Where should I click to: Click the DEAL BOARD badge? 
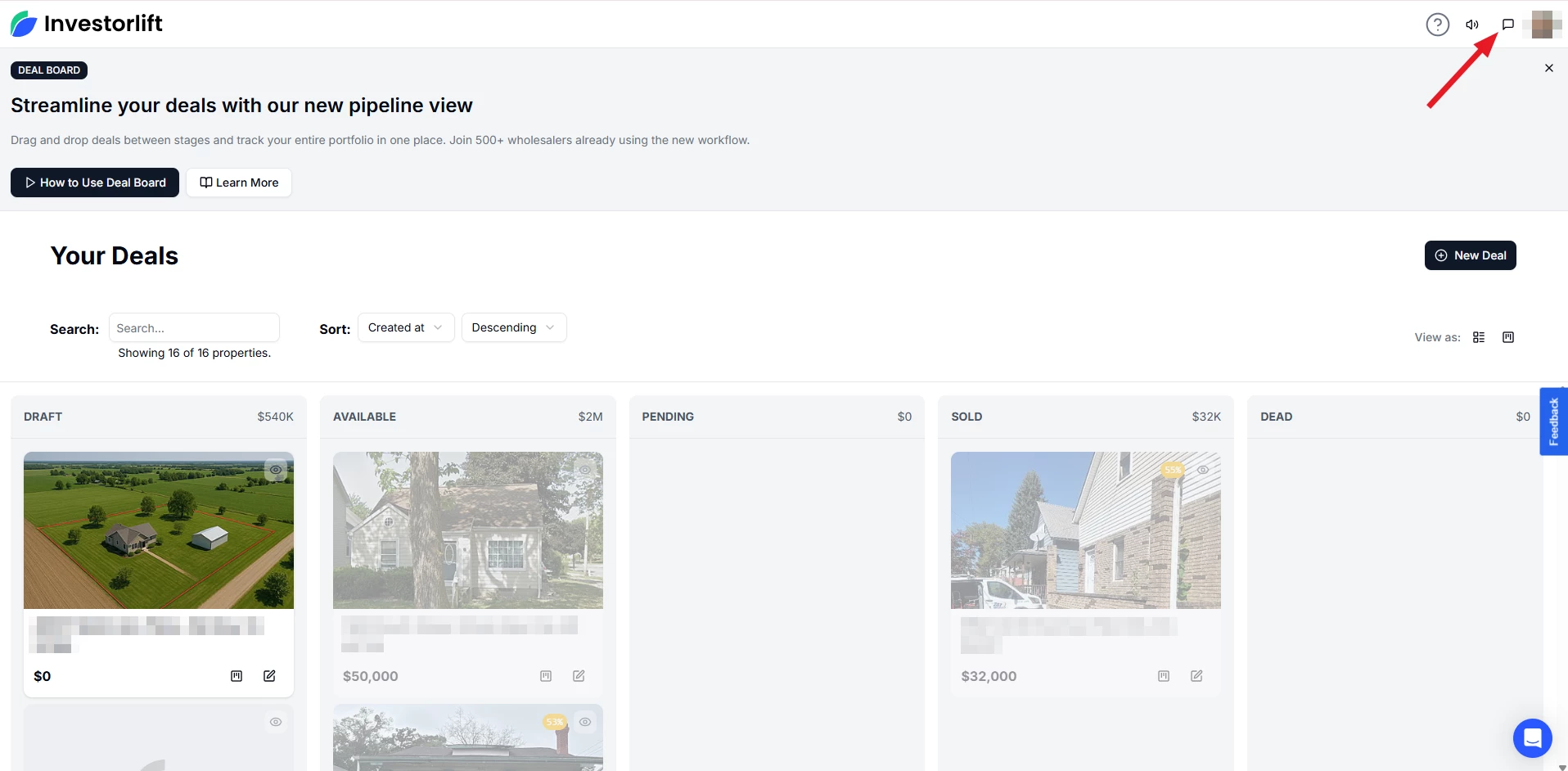pyautogui.click(x=49, y=70)
